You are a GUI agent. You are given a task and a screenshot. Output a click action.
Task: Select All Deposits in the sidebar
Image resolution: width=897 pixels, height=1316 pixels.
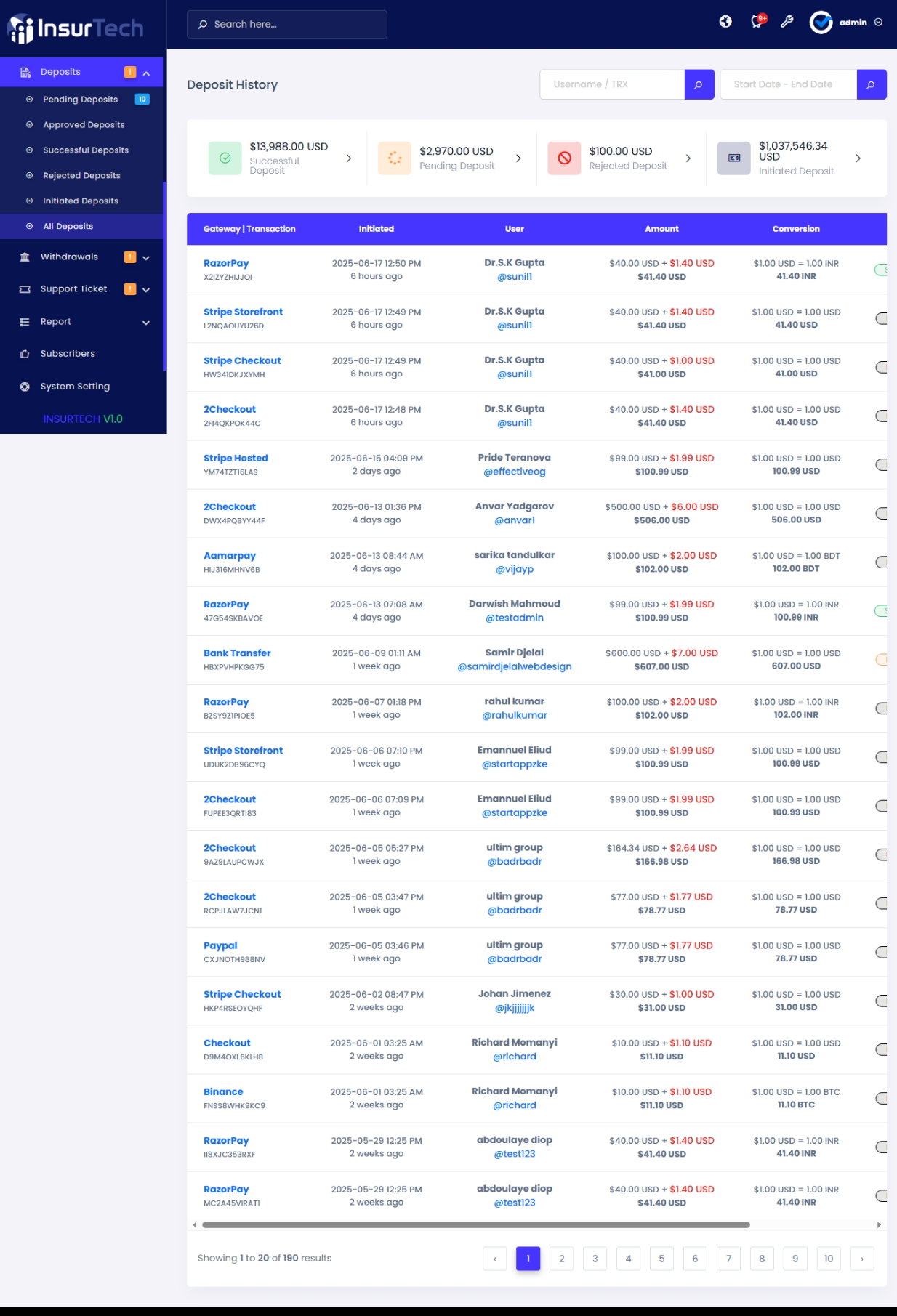point(81,227)
